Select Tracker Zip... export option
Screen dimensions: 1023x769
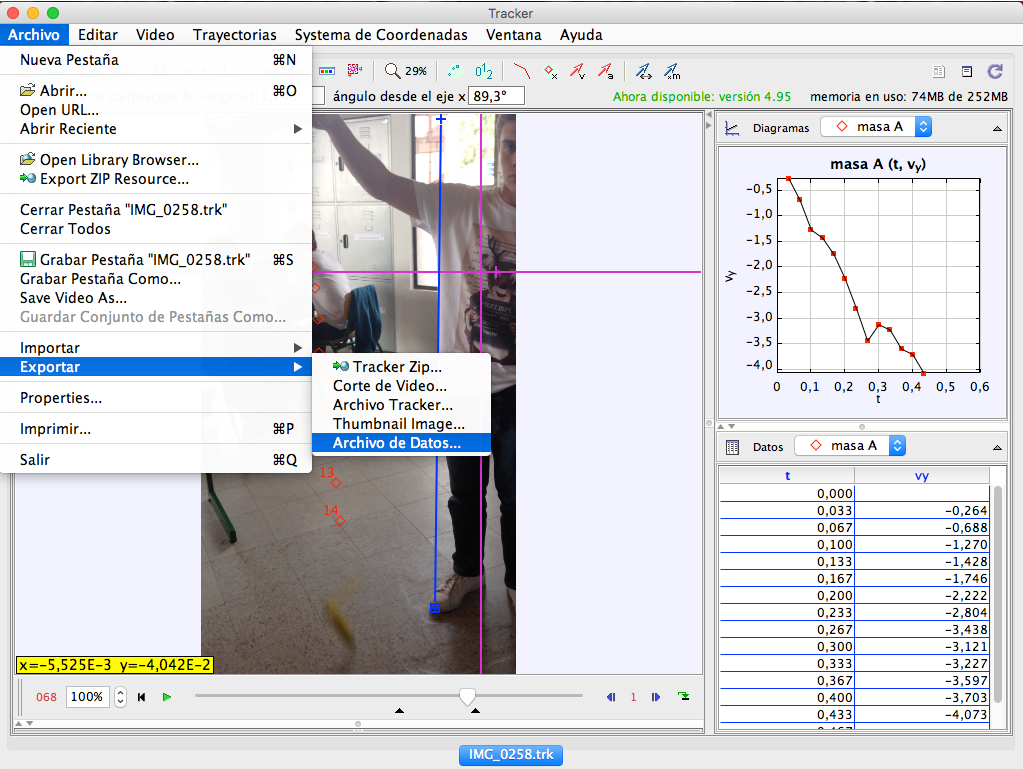401,367
